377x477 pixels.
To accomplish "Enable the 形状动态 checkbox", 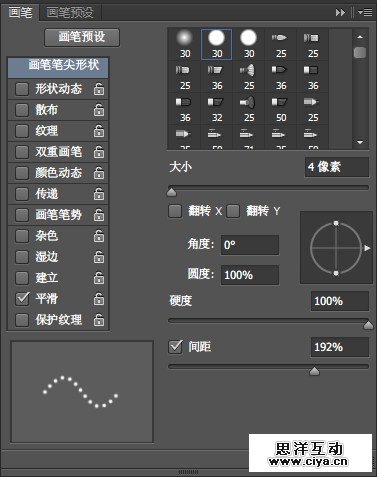I will click(22, 89).
